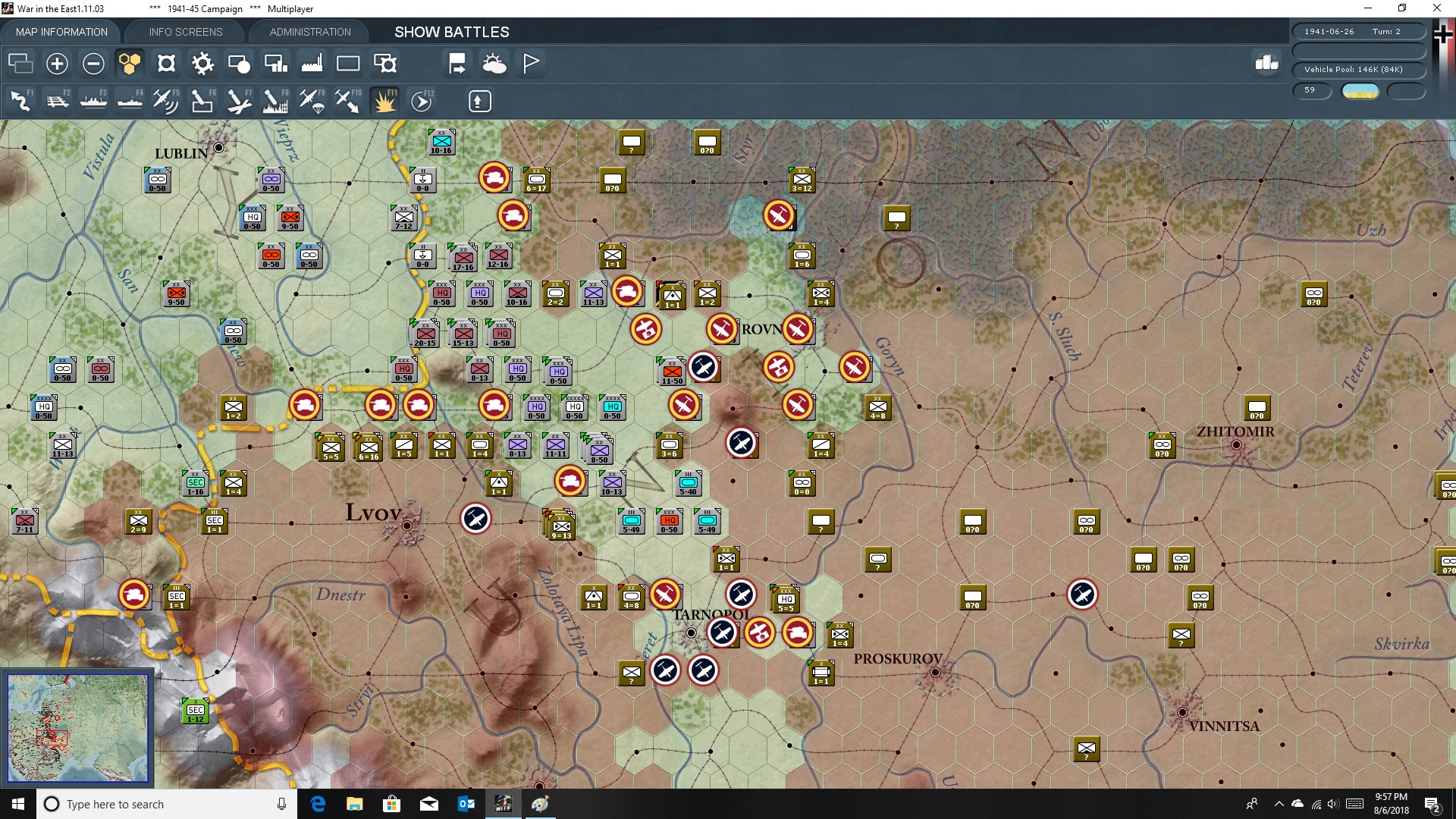The width and height of the screenshot is (1456, 819).
Task: Click the gear-shaped toolbar icon
Action: tap(202, 63)
